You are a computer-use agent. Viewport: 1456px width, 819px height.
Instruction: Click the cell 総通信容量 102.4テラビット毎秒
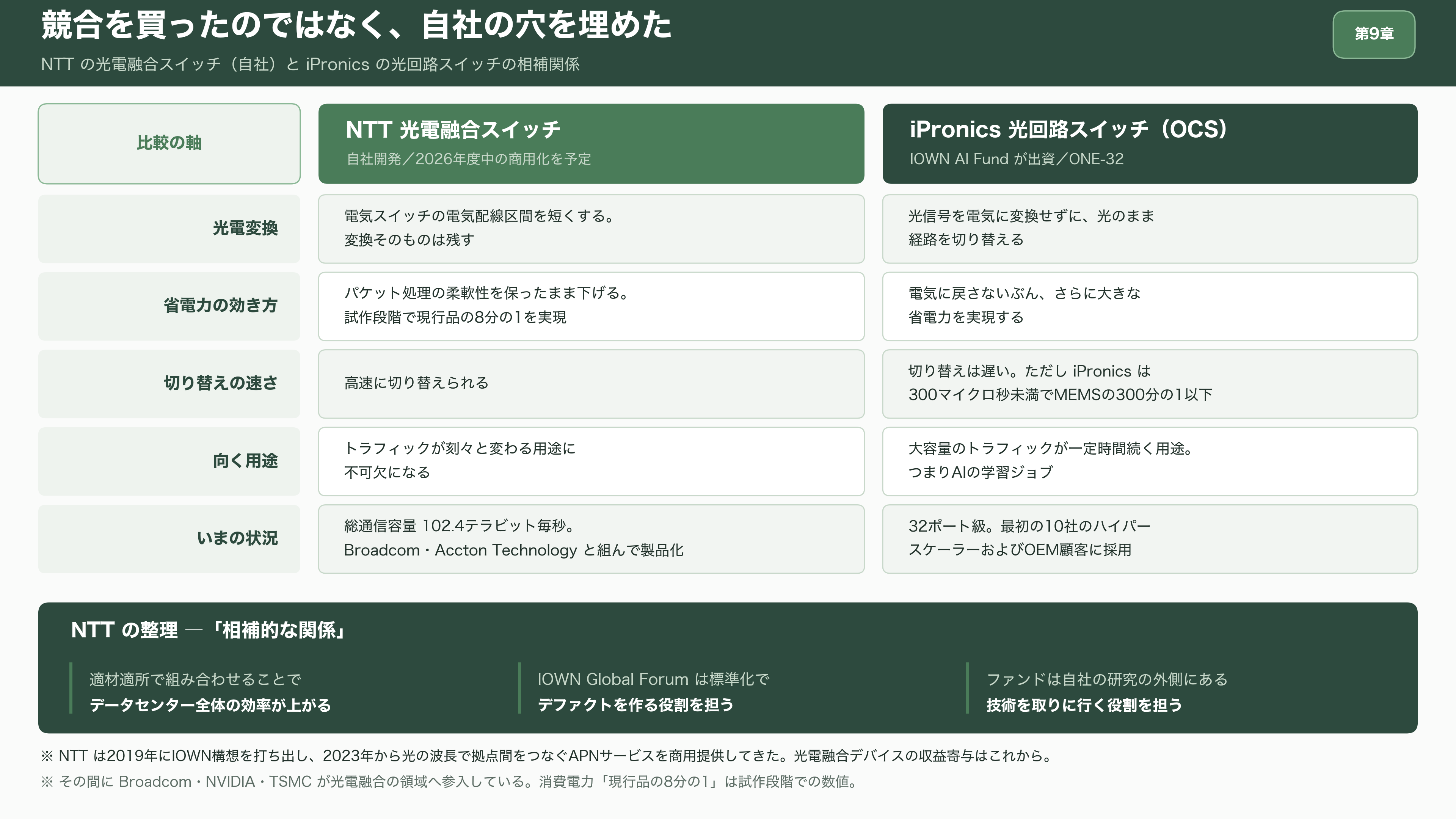point(591,539)
